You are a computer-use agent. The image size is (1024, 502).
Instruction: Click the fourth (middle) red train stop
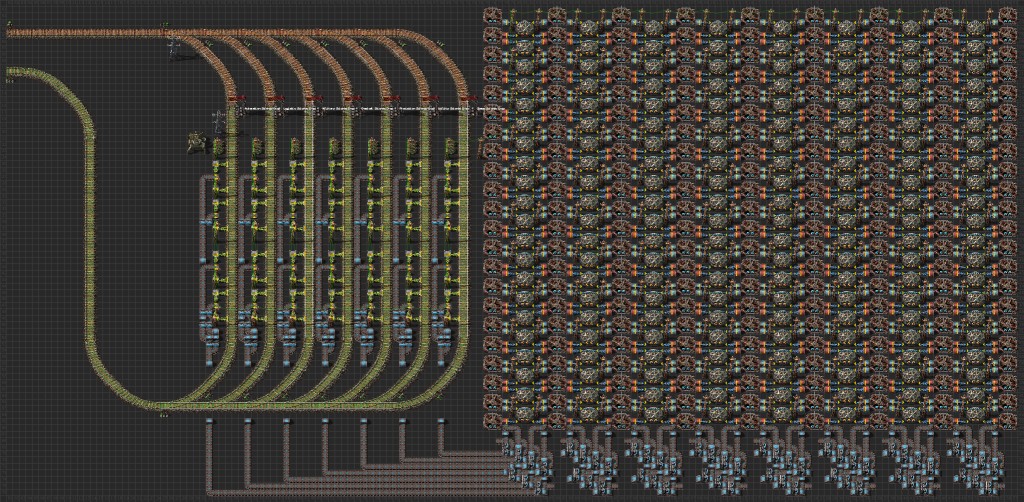tap(352, 97)
